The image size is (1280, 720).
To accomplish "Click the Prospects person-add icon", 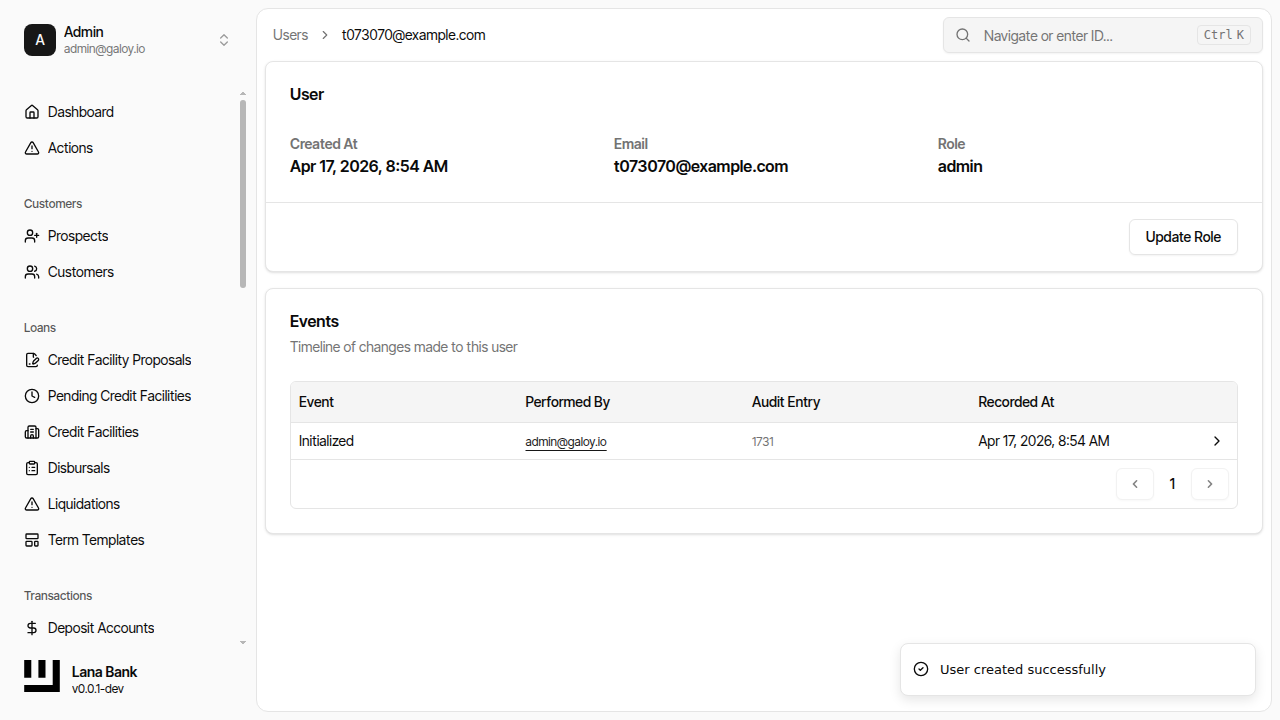I will click(x=31, y=235).
